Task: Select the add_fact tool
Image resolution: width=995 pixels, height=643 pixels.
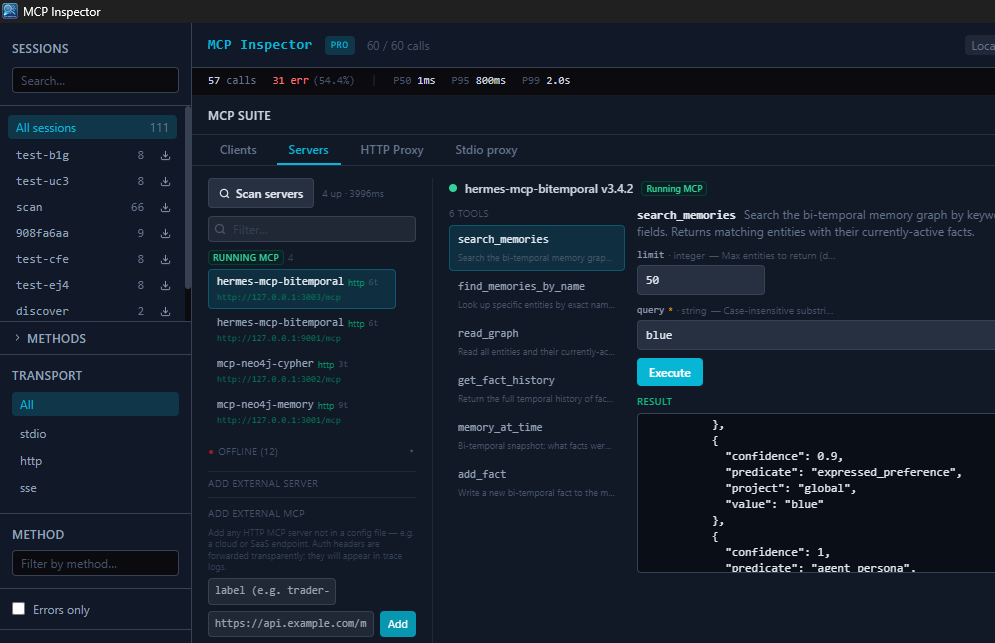Action: (x=537, y=482)
